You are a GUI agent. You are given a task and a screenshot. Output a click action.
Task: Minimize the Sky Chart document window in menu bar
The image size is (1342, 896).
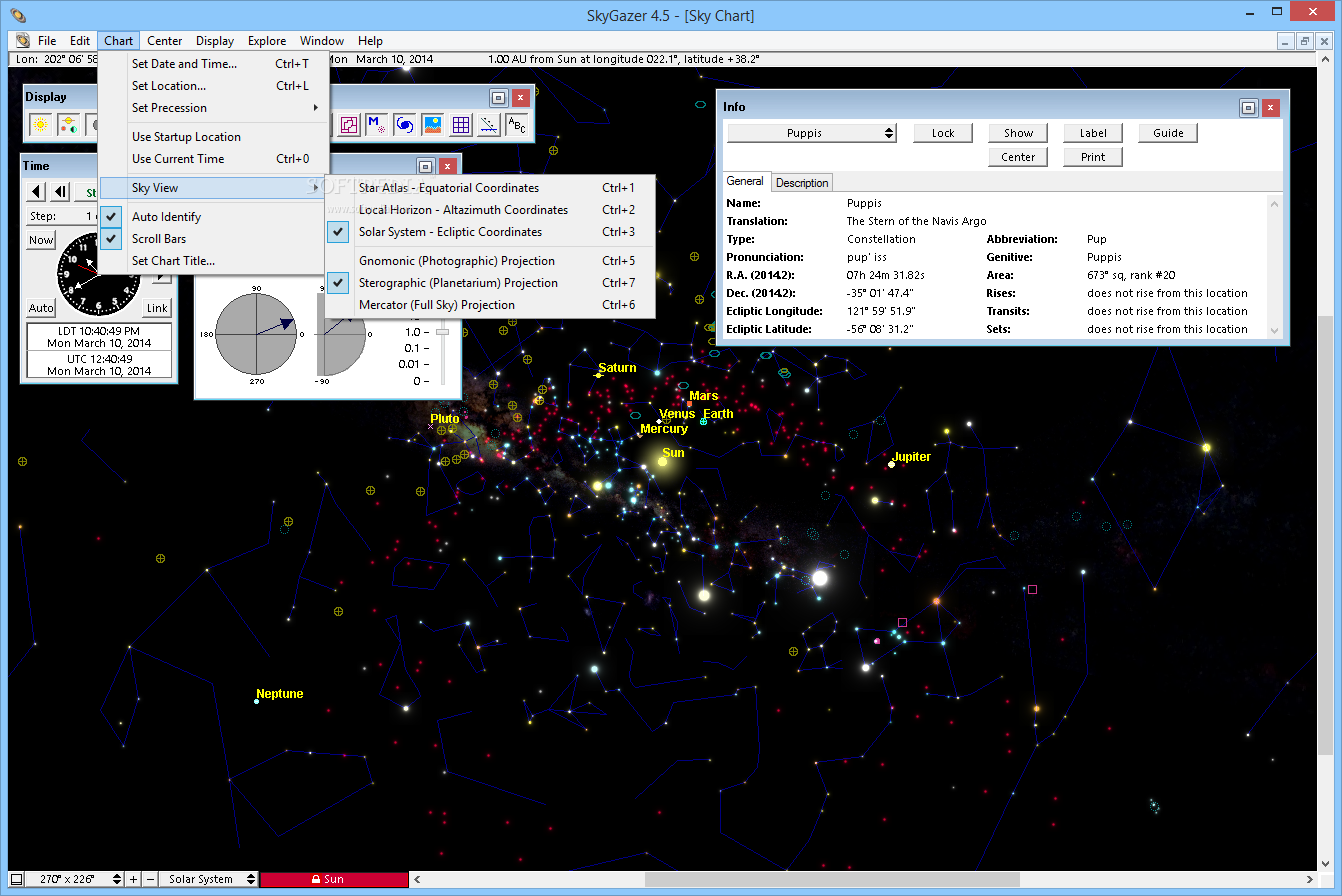pyautogui.click(x=1287, y=41)
